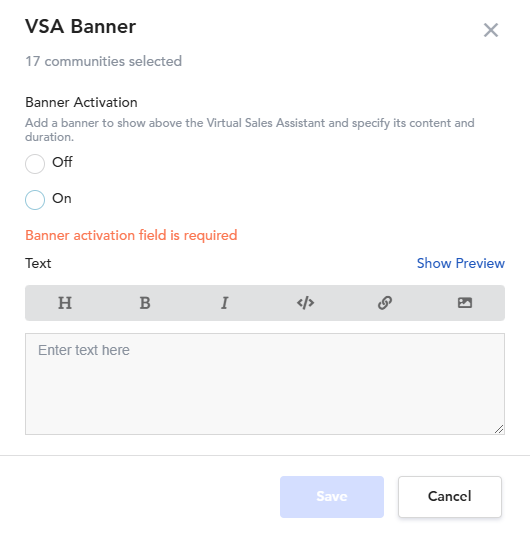Insert a hyperlink using the chain link icon
This screenshot has width=530, height=534.
pyautogui.click(x=385, y=303)
